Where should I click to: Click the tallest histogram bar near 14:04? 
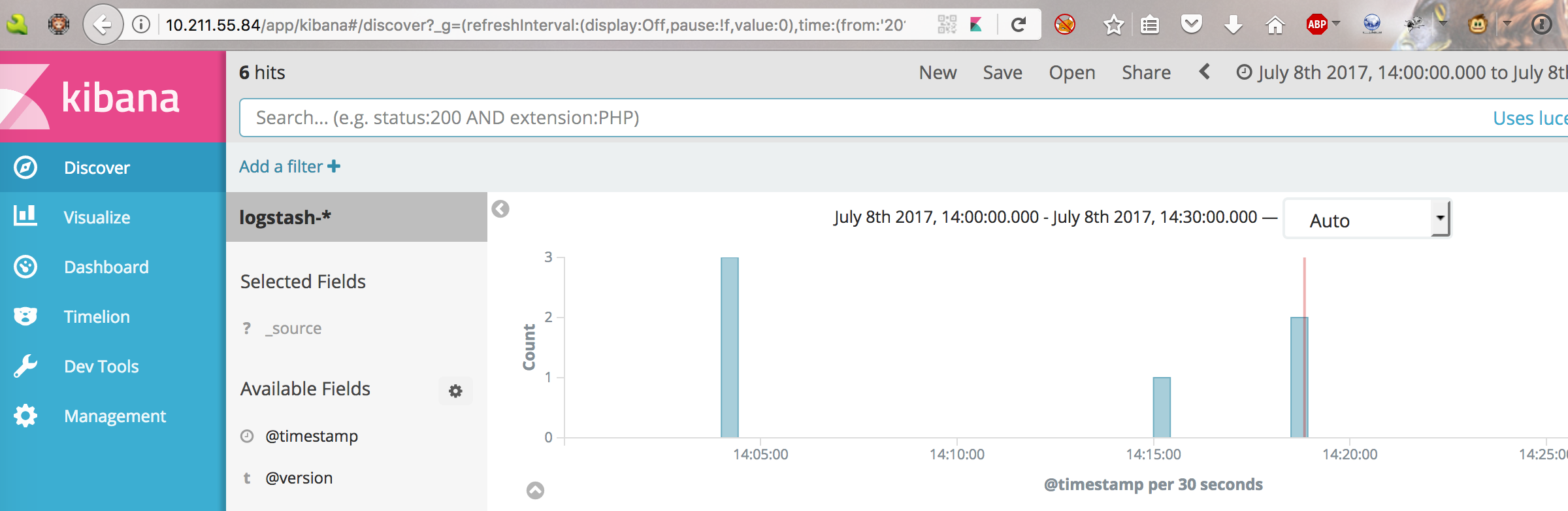[730, 347]
